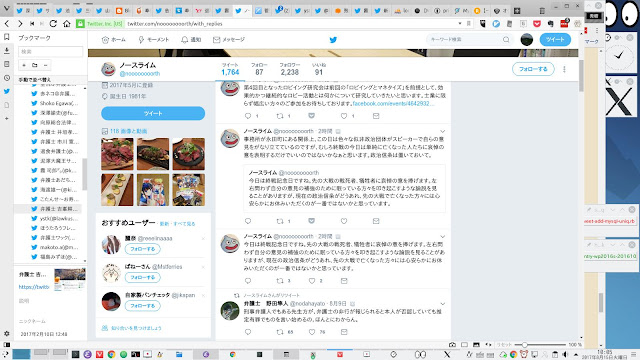Click すべて見る in recommended users
The width and height of the screenshot is (640, 360).
click(x=184, y=224)
